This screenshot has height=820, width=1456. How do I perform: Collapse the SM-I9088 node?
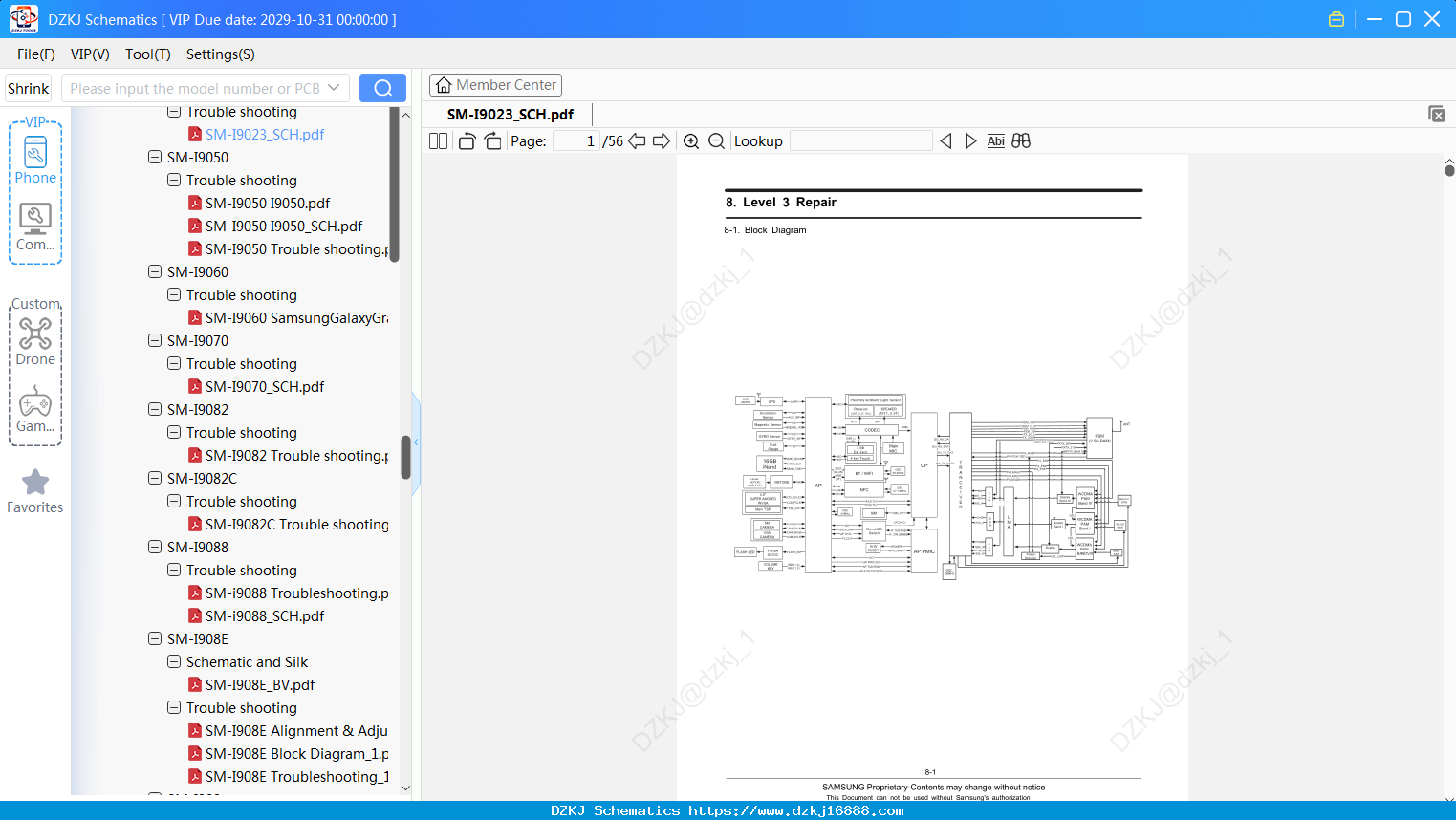pos(155,547)
